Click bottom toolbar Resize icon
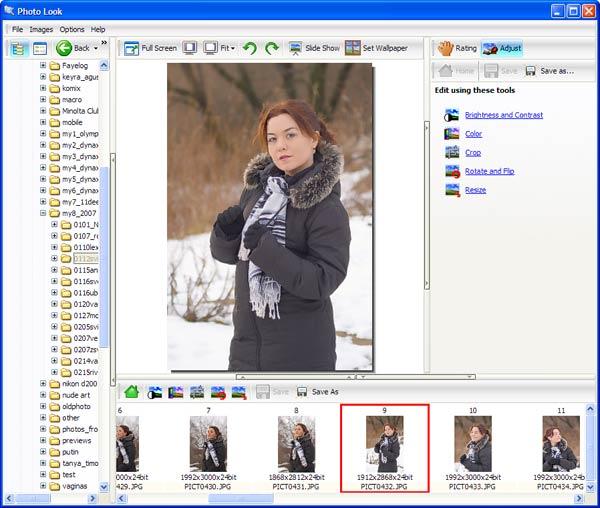Image resolution: width=600 pixels, height=508 pixels. click(x=239, y=392)
